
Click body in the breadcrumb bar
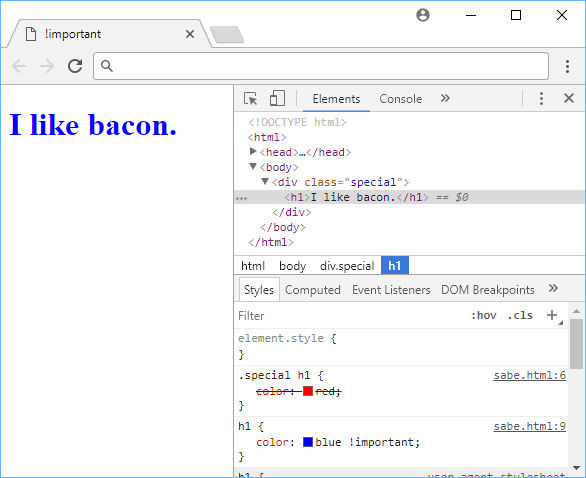pyautogui.click(x=292, y=266)
